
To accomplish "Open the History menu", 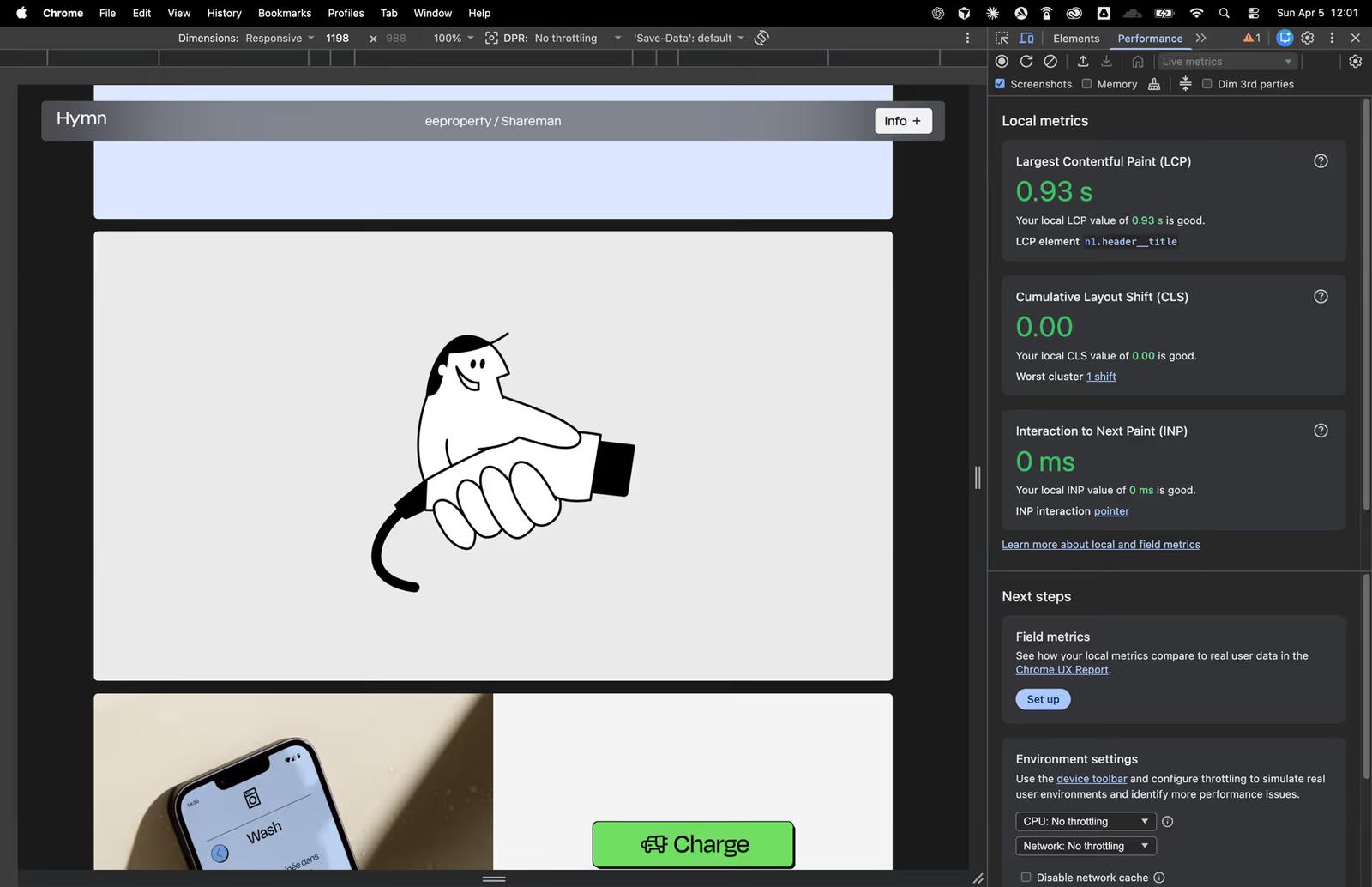I will point(224,13).
